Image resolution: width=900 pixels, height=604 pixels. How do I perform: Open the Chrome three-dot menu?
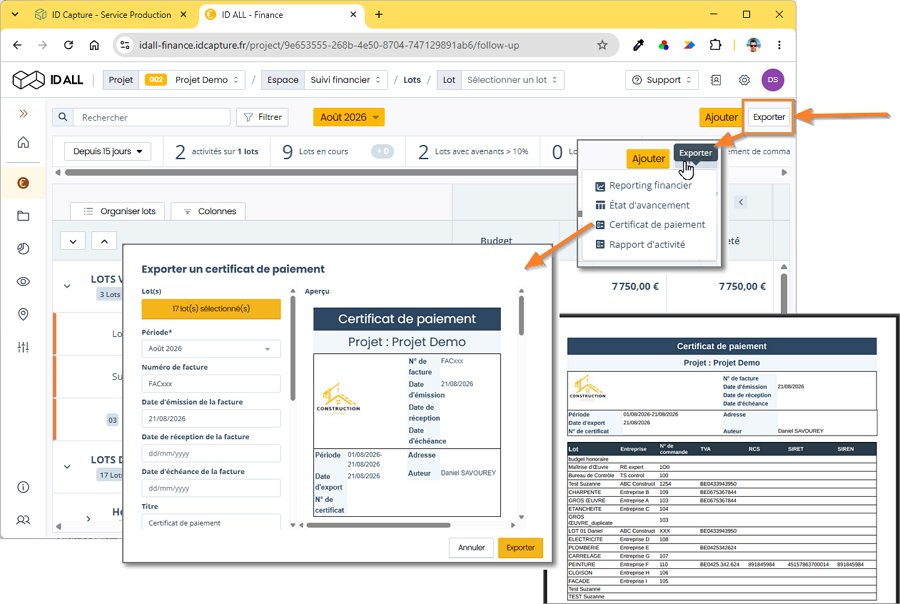click(779, 45)
